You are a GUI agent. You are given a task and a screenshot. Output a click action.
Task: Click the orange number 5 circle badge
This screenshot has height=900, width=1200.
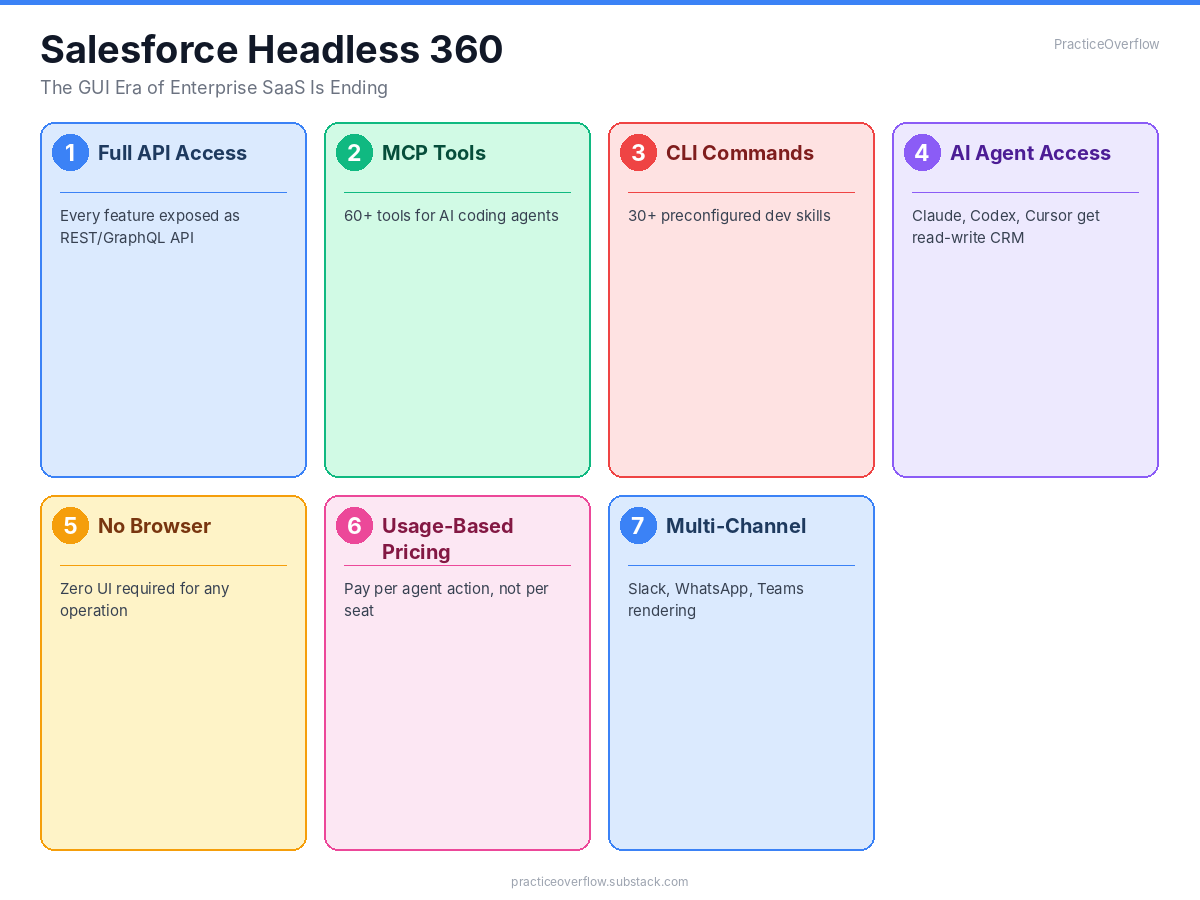click(70, 526)
